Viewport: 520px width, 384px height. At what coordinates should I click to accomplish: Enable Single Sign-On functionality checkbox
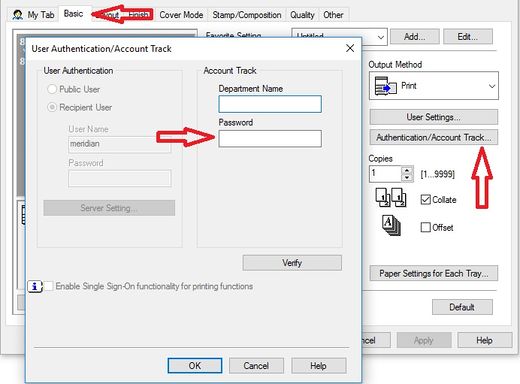[x=49, y=286]
